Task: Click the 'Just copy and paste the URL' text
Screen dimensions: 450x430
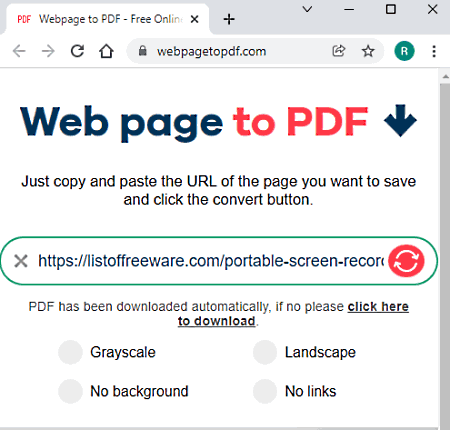Action: click(219, 190)
